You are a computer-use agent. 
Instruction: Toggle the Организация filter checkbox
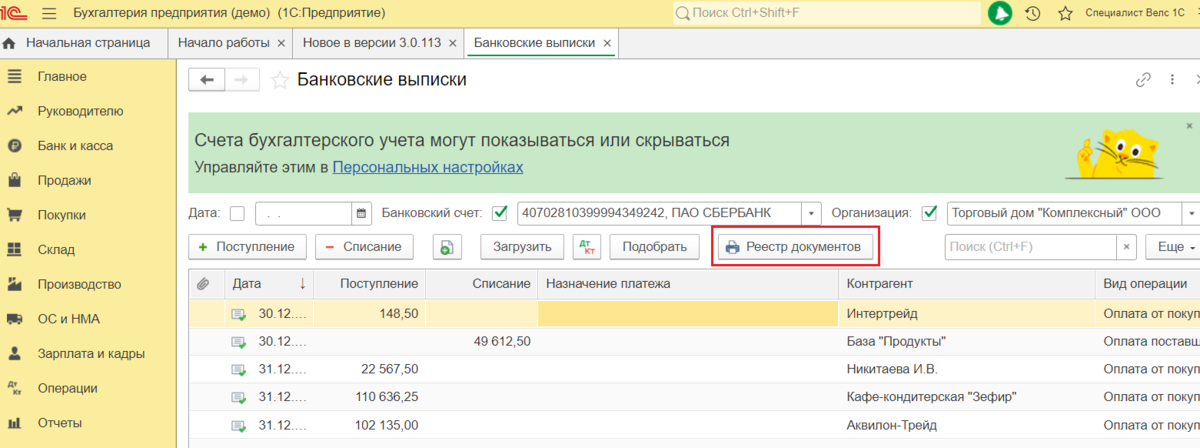(929, 213)
